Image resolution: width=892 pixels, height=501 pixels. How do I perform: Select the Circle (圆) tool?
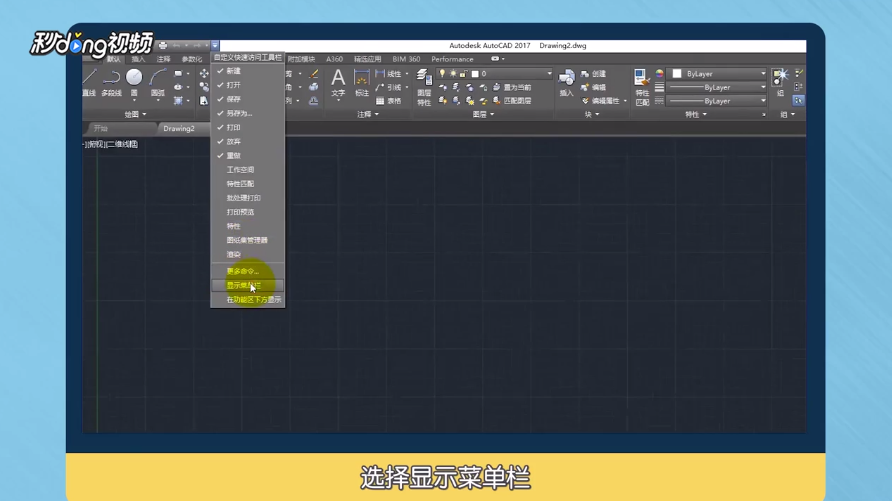(x=134, y=81)
